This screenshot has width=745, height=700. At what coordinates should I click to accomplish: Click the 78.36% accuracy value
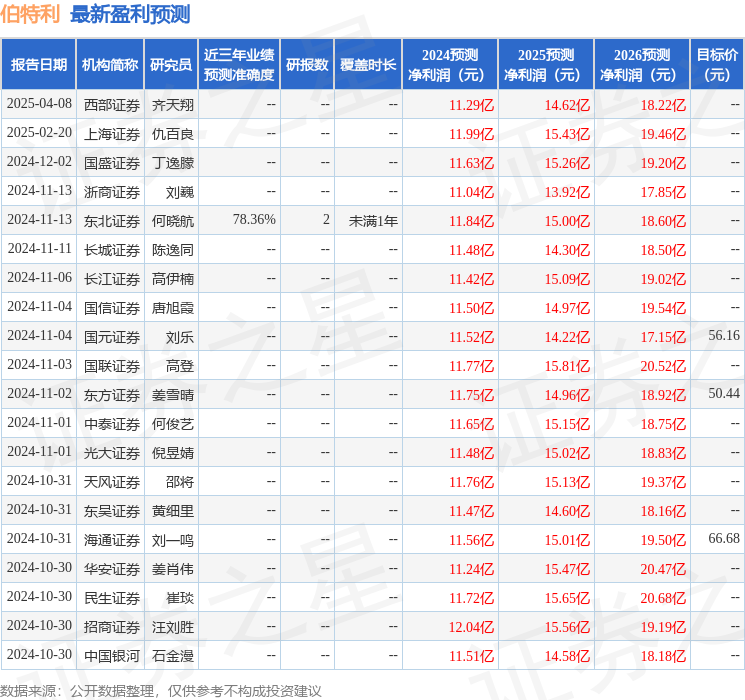pos(254,220)
